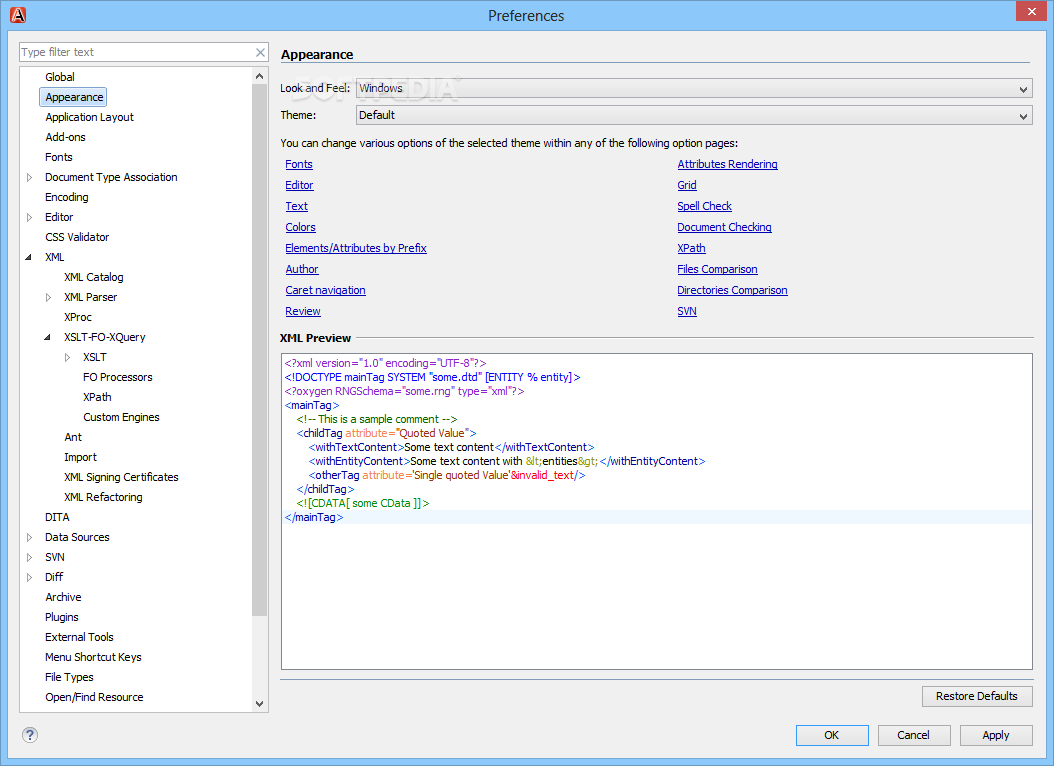The height and width of the screenshot is (766, 1054).
Task: Click the Apply button
Action: point(996,735)
